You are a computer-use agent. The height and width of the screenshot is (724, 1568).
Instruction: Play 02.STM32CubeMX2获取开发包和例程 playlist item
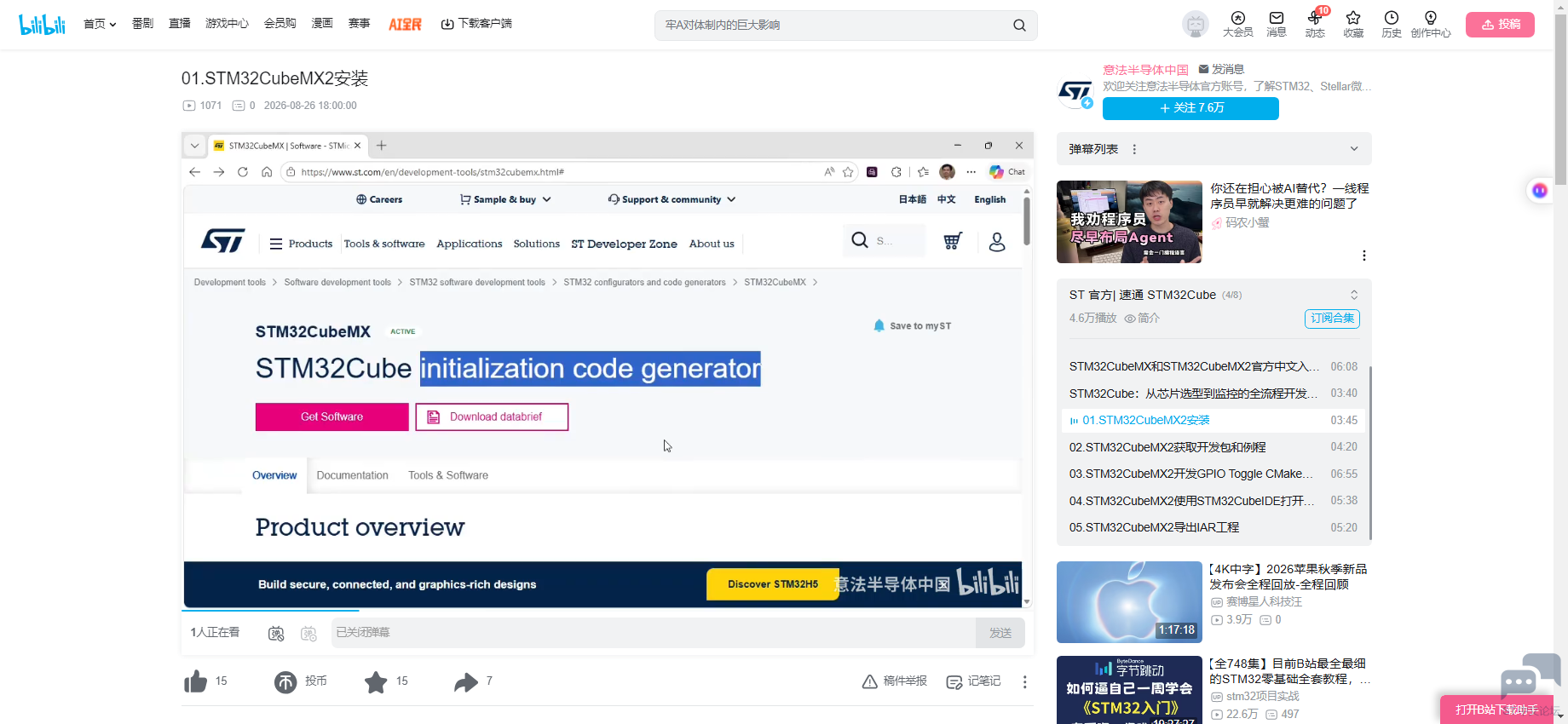click(x=1213, y=447)
